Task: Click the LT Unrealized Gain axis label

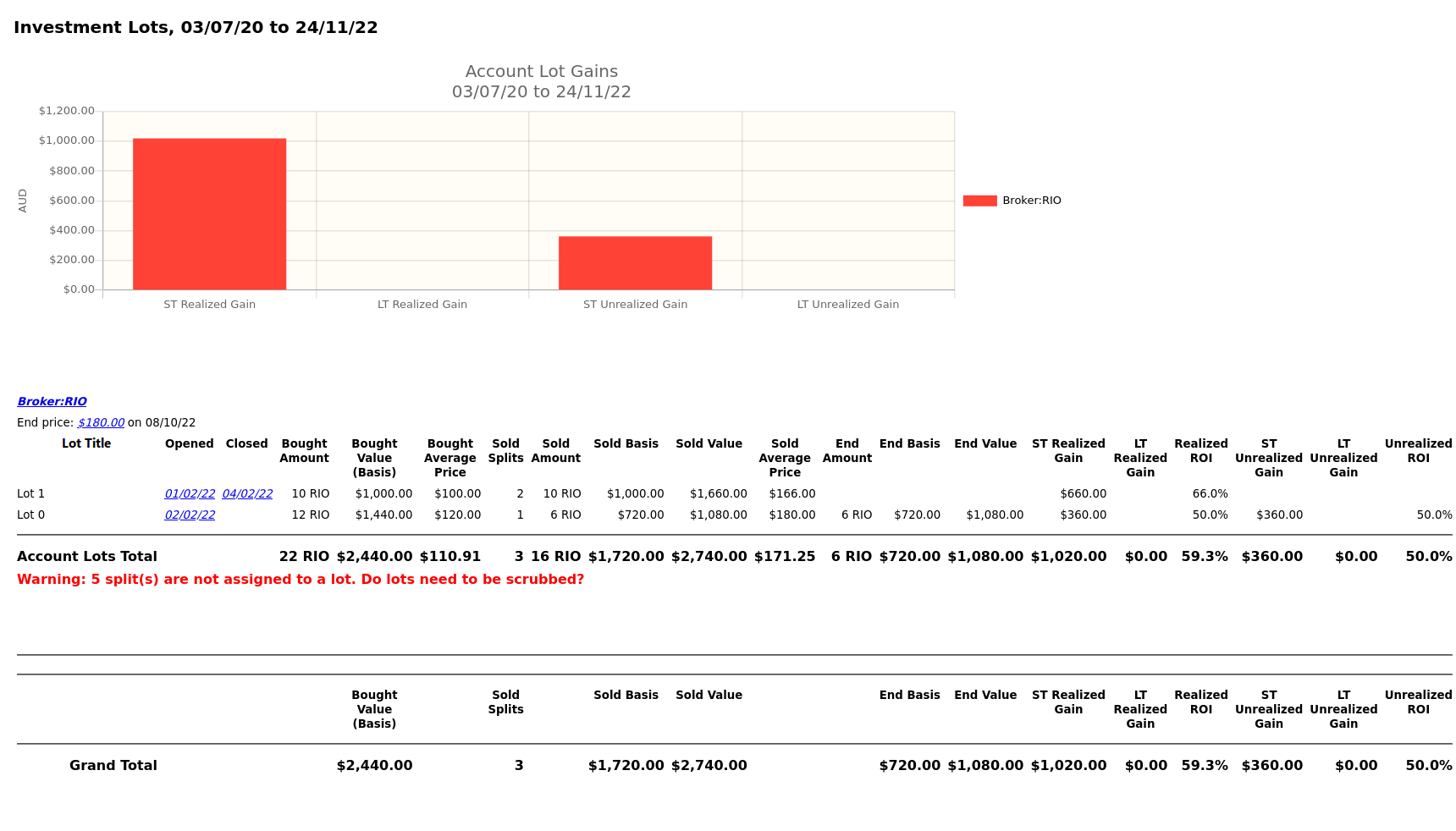Action: [x=847, y=305]
